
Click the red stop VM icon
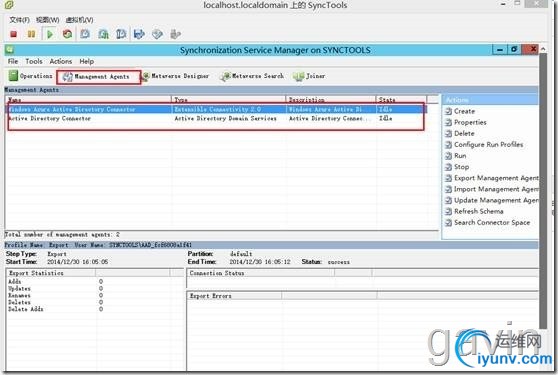(x=14, y=34)
